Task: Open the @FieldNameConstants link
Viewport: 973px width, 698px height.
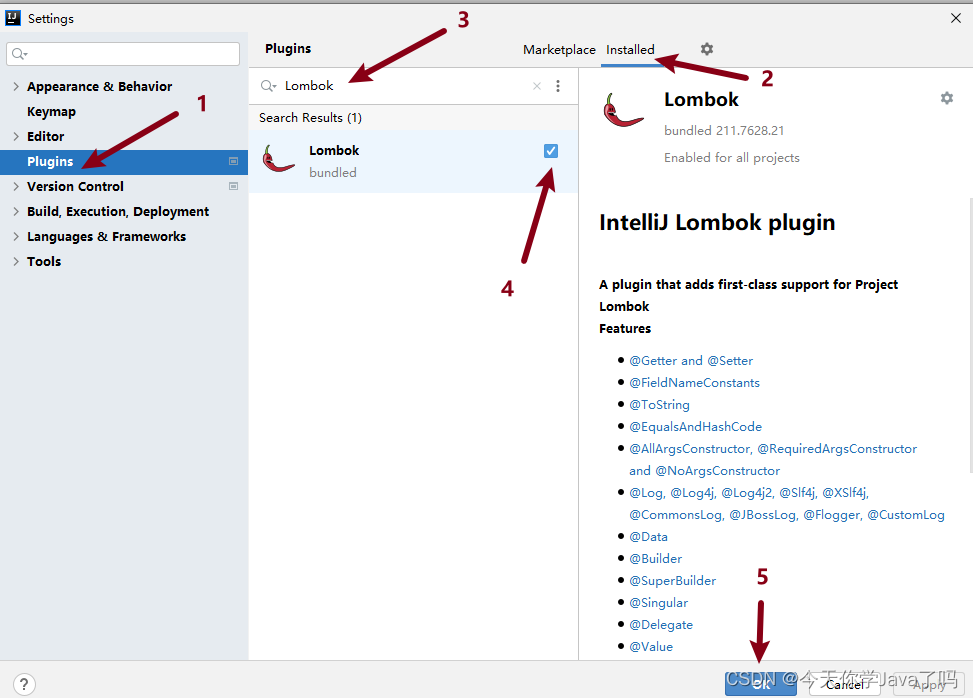Action: tap(694, 383)
